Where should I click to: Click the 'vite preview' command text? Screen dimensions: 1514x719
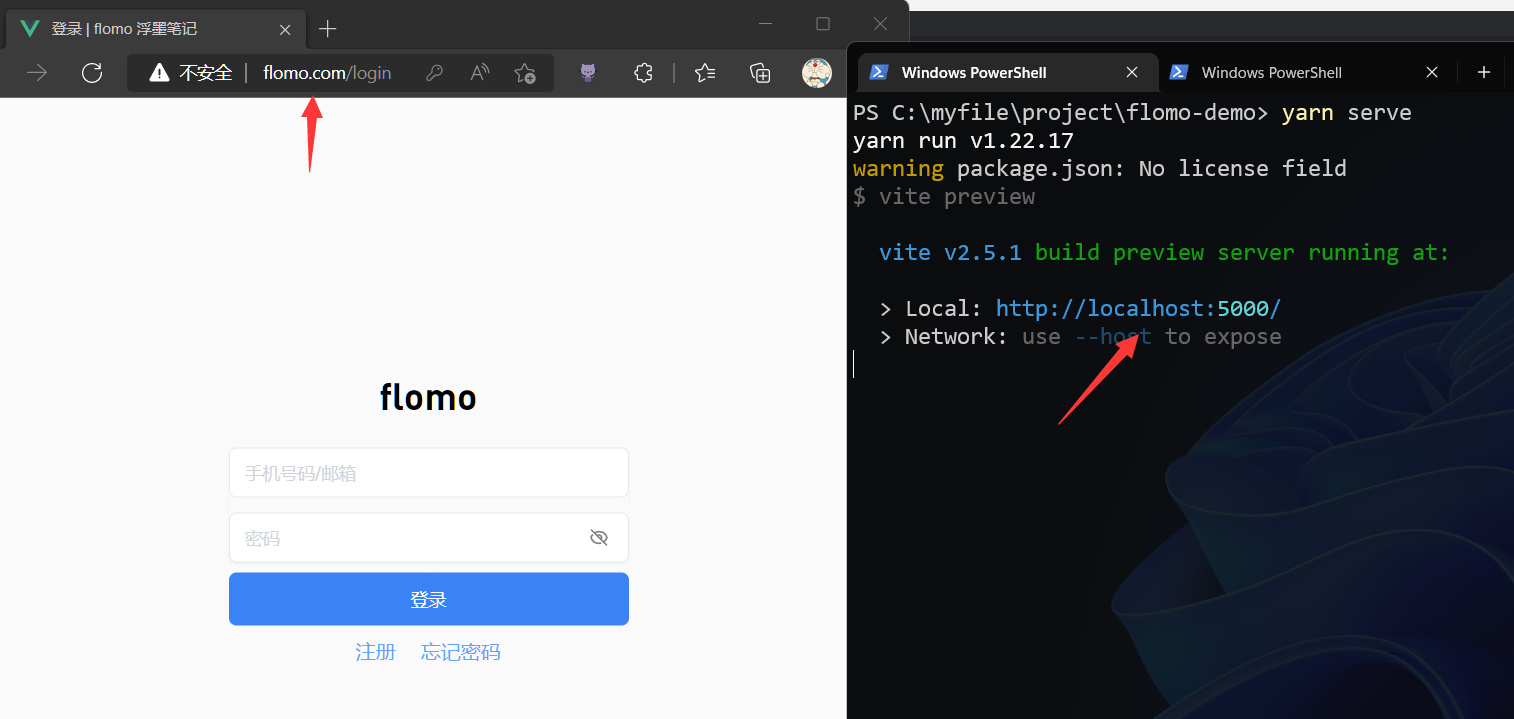coord(957,196)
